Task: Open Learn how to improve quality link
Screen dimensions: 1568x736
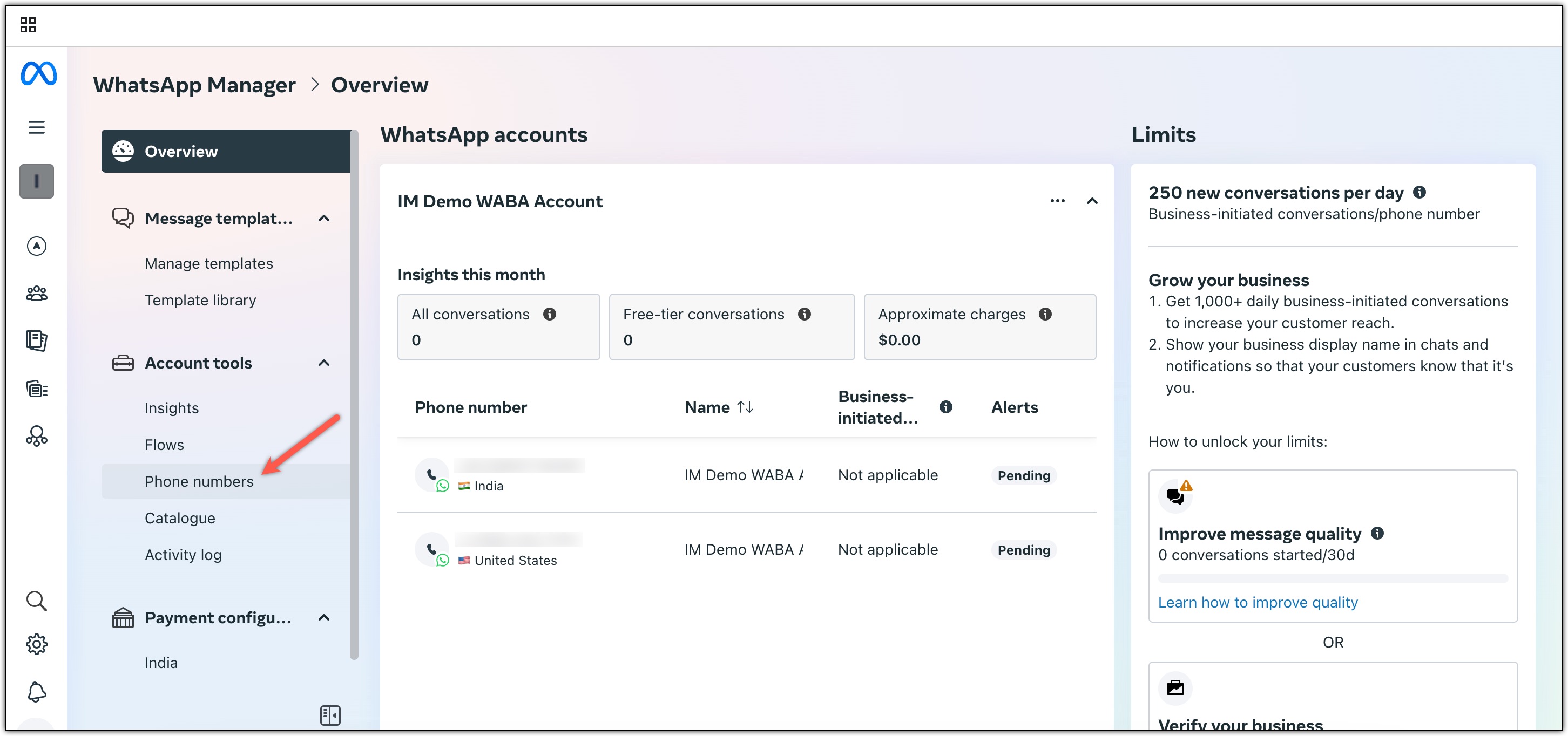Action: 1258,602
